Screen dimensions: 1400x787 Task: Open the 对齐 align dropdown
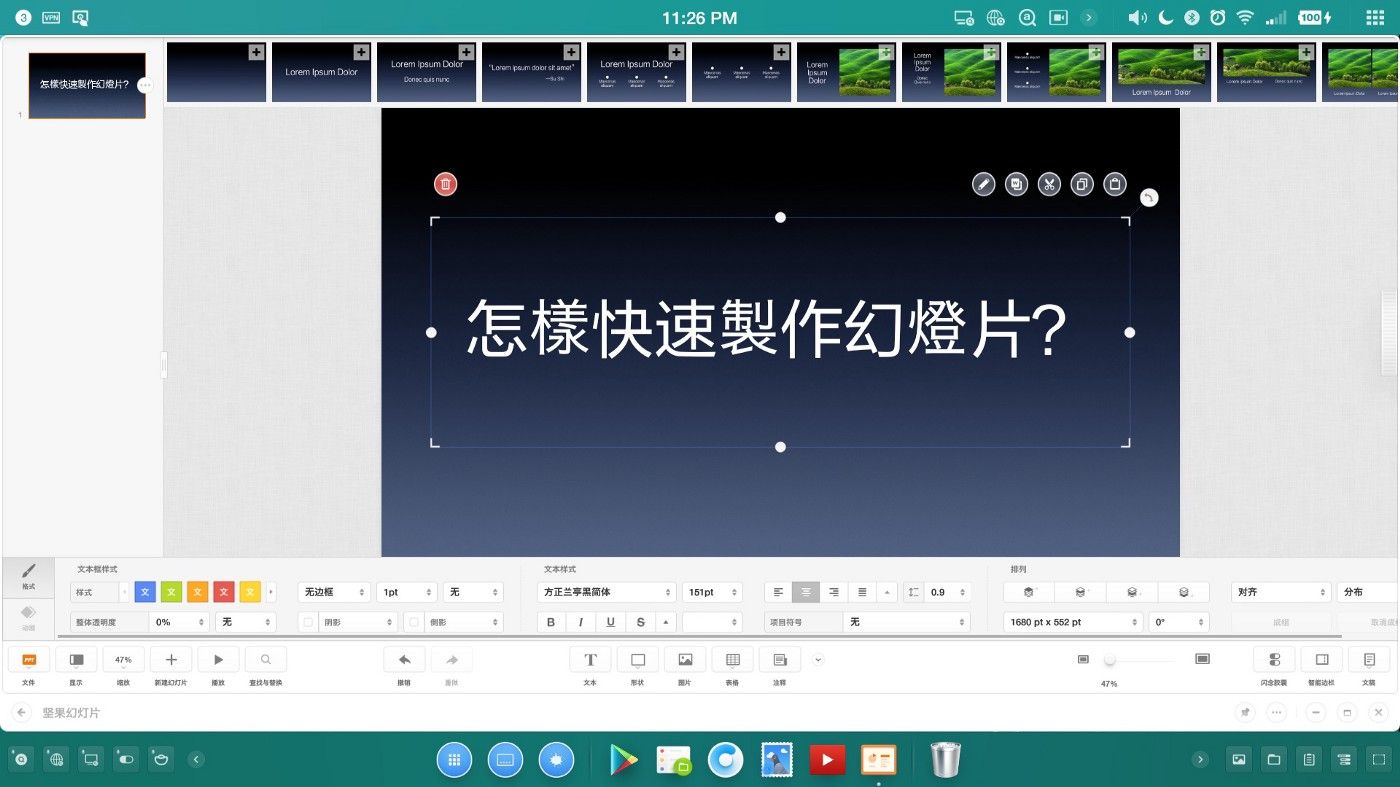point(1280,592)
